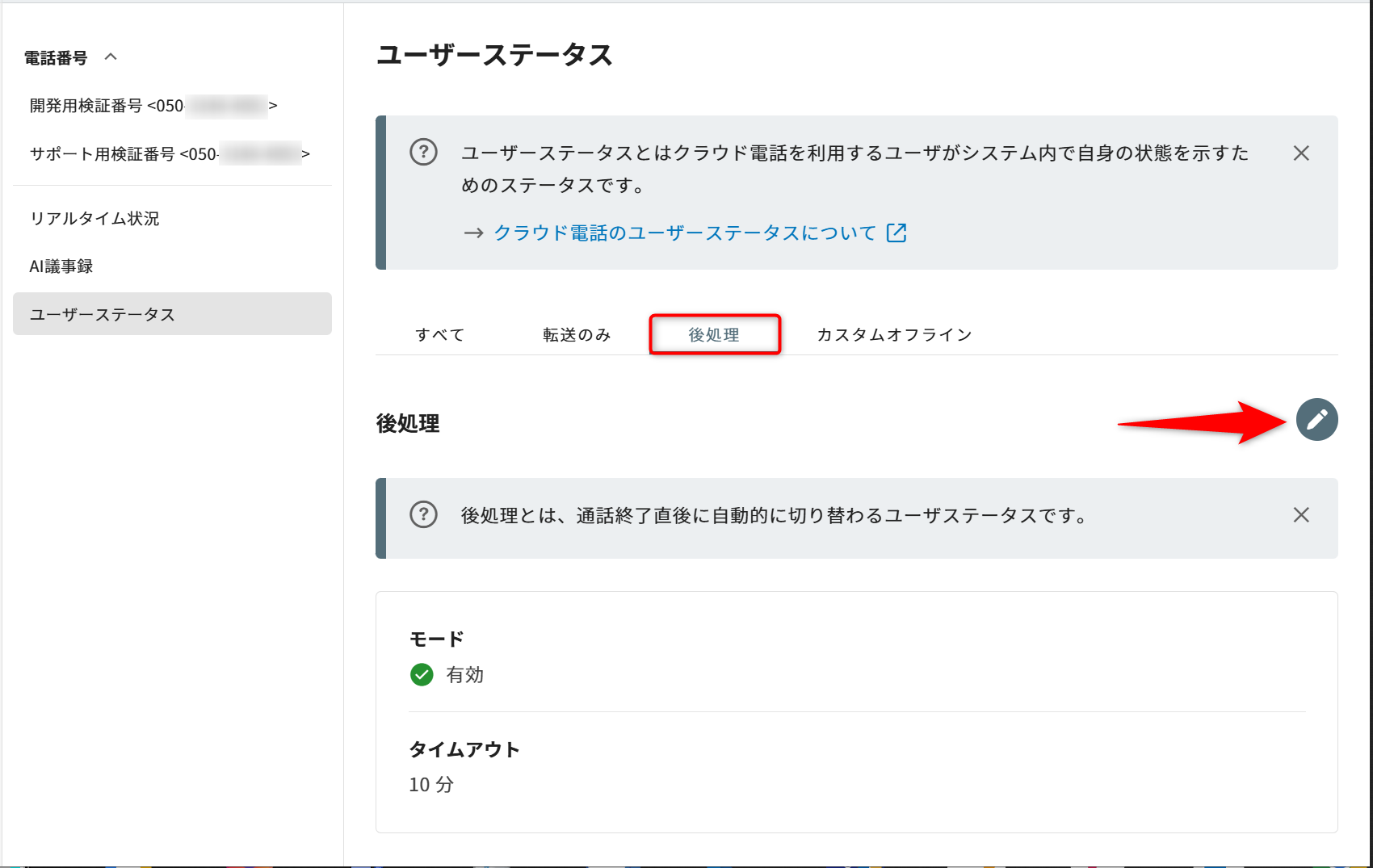
Task: Open AI議事録 from the sidebar
Action: point(61,266)
